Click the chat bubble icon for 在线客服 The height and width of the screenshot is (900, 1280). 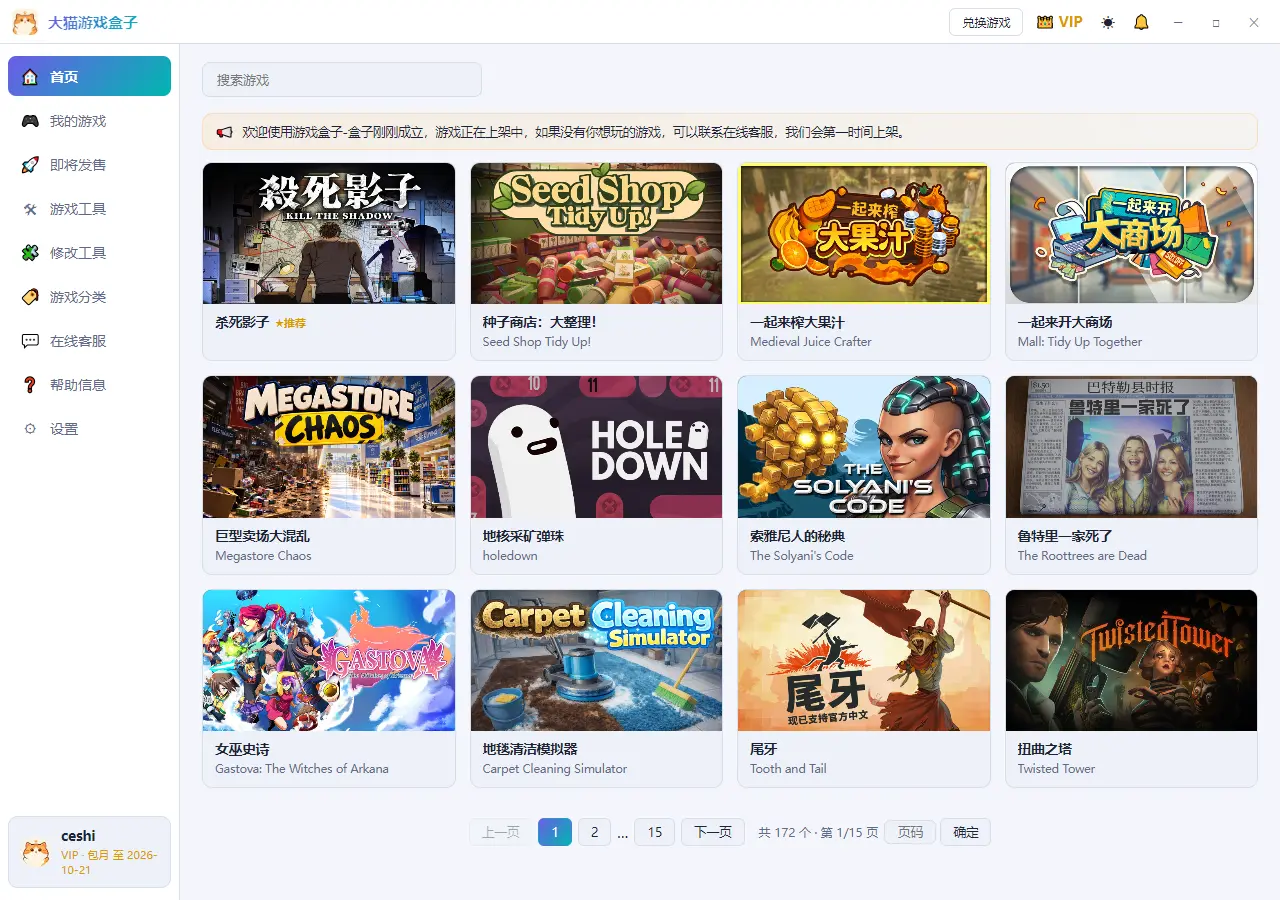click(30, 341)
